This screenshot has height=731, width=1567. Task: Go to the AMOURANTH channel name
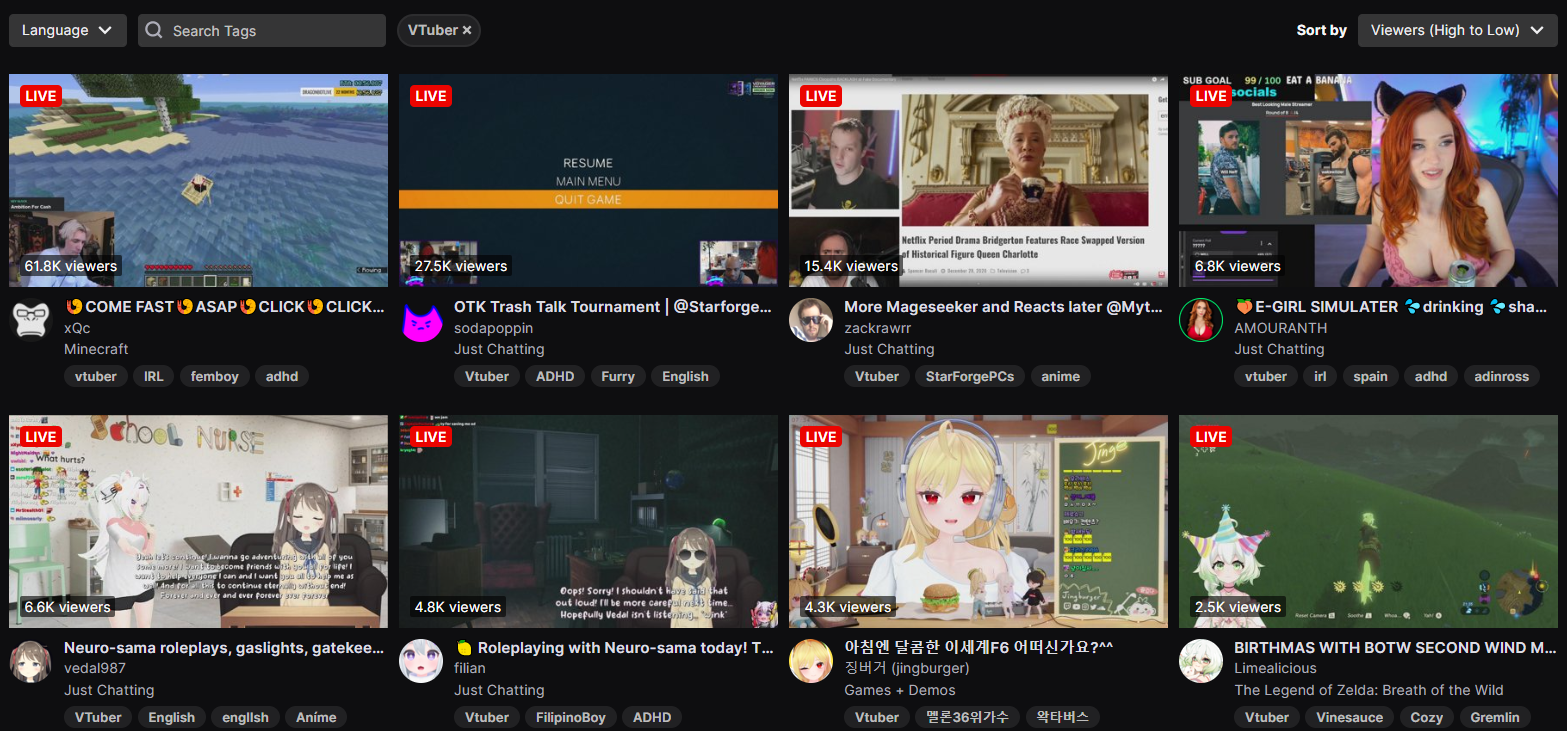(x=1281, y=328)
